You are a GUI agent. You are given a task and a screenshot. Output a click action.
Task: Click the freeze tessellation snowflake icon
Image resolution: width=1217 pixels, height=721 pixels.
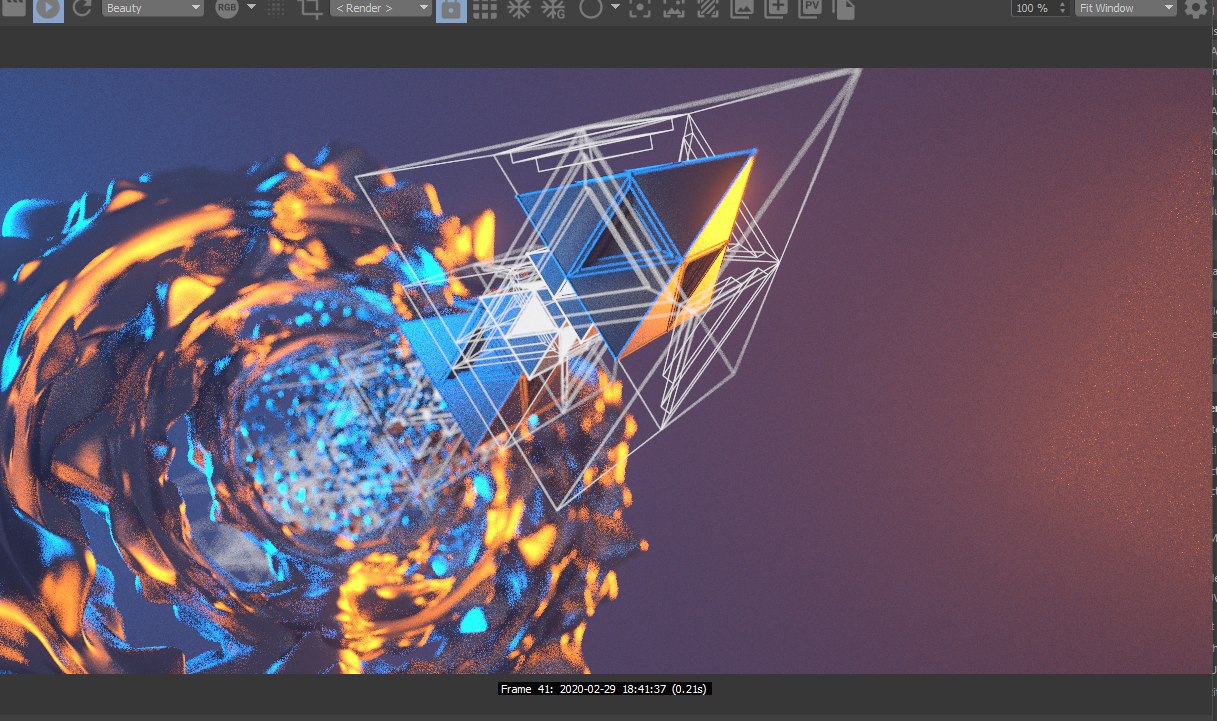coord(519,9)
